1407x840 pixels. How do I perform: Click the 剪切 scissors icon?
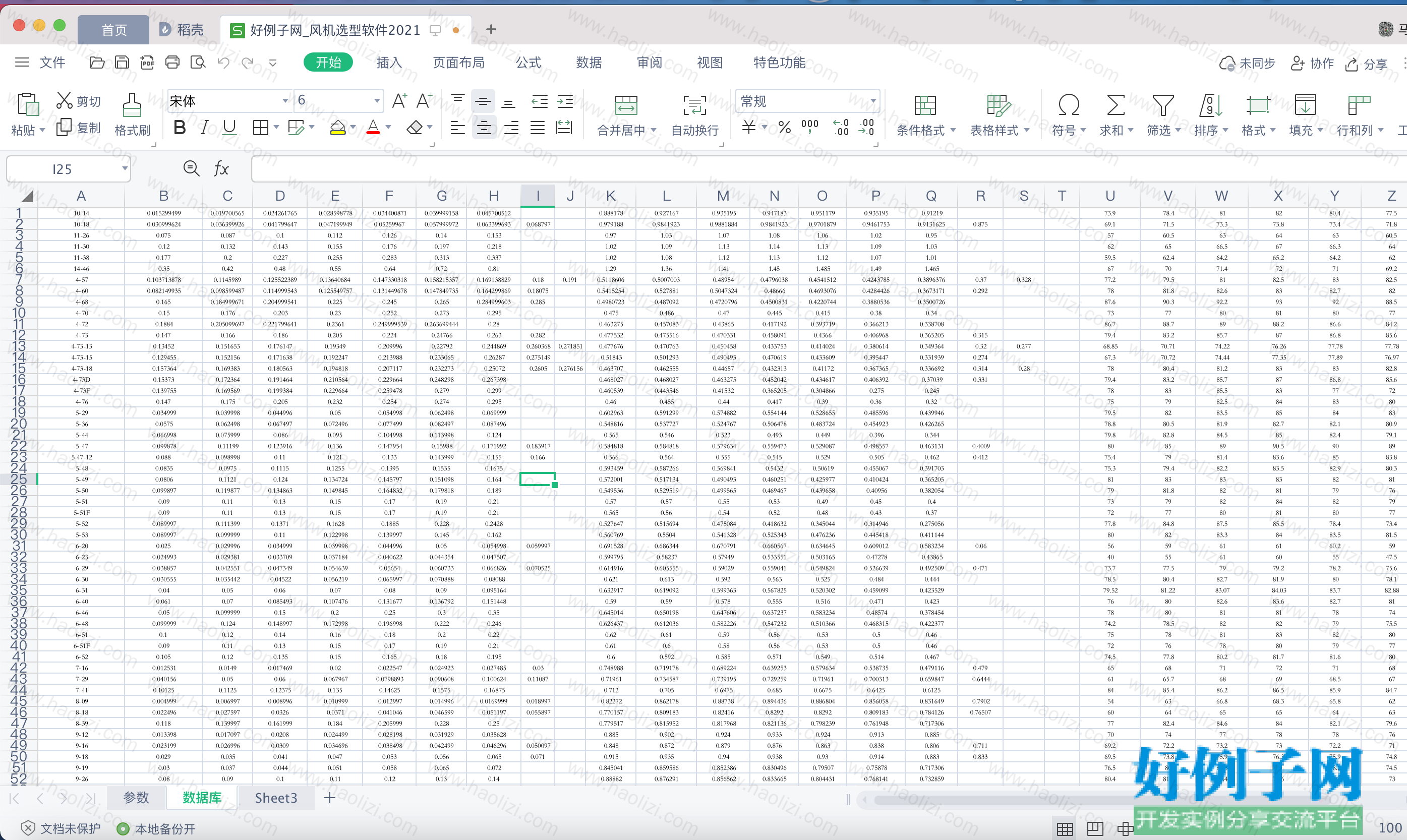click(64, 101)
